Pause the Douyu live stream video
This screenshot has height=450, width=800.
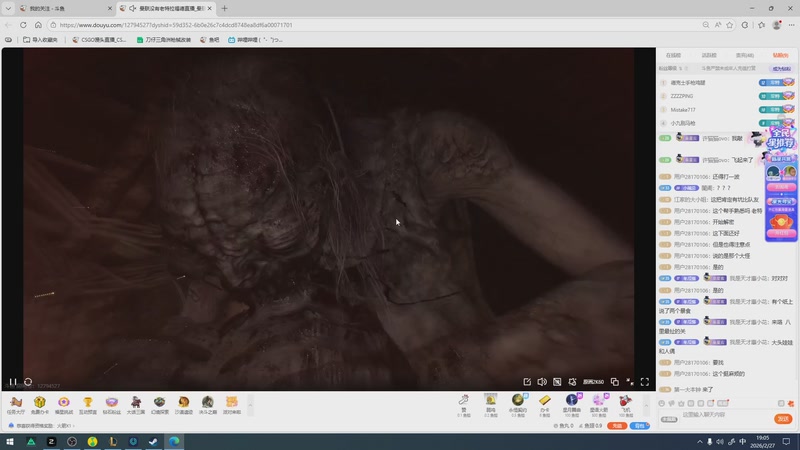pyautogui.click(x=13, y=382)
